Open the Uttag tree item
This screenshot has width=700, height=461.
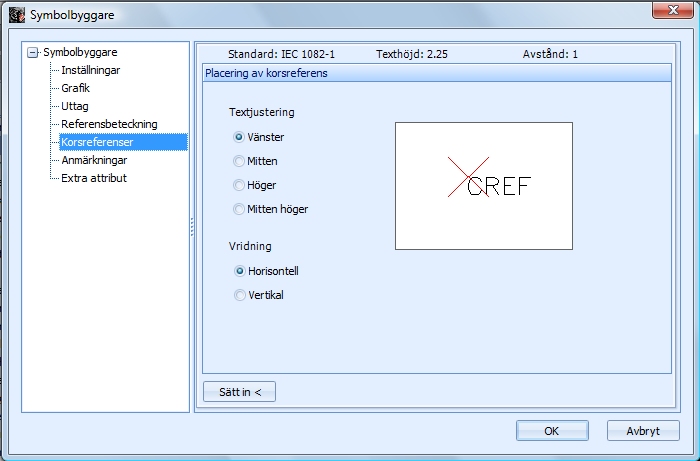[75, 106]
